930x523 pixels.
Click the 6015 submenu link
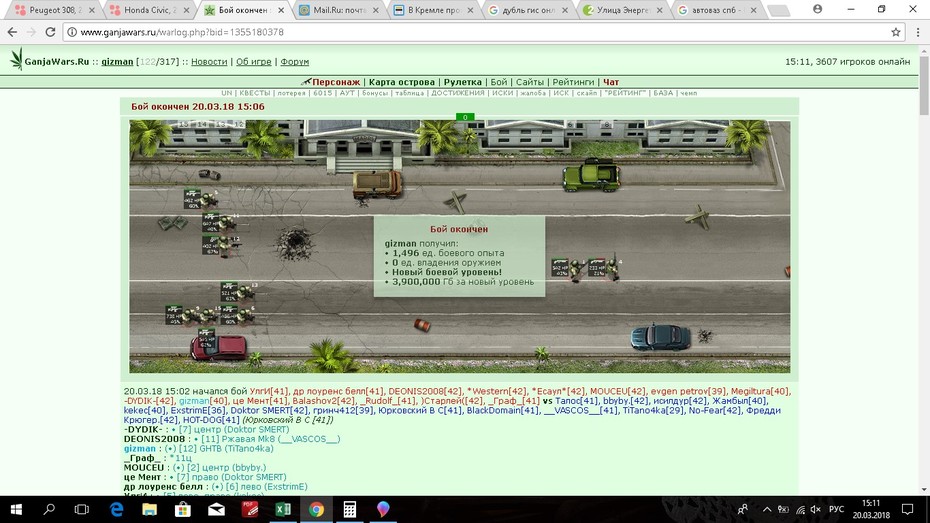click(x=323, y=93)
